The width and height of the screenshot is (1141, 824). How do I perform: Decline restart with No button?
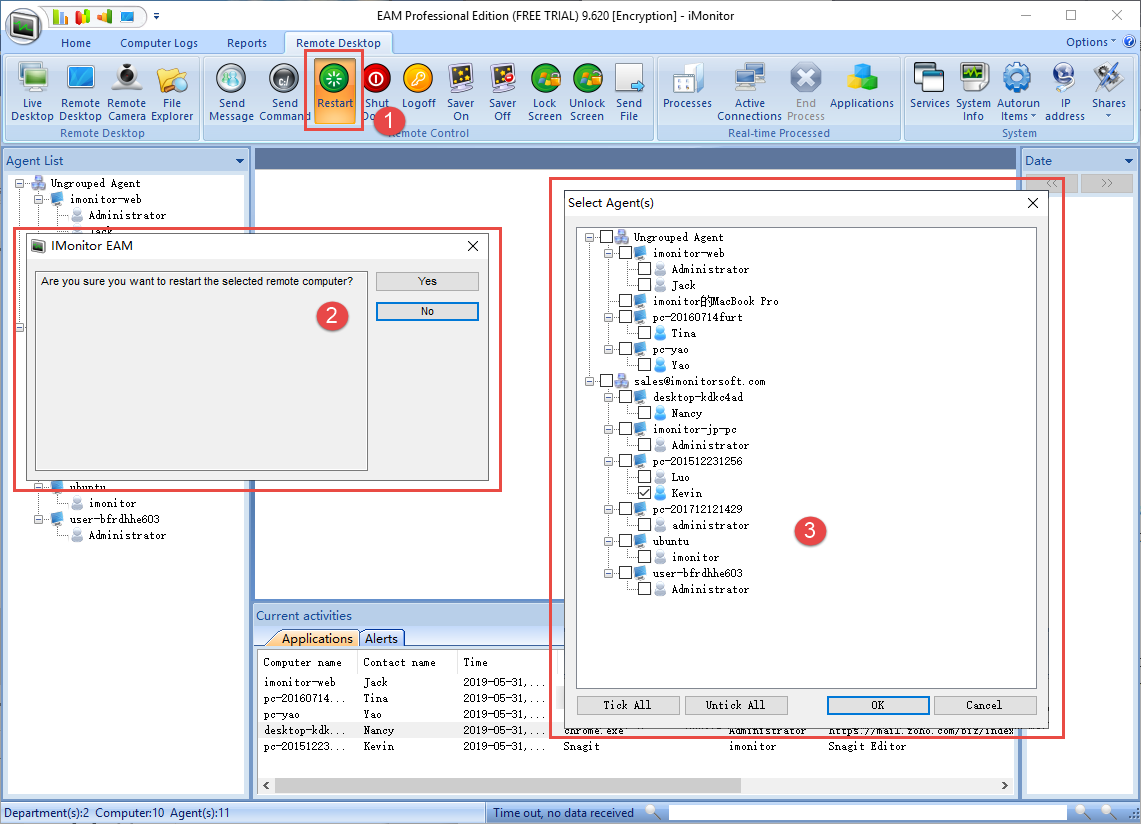click(x=427, y=312)
